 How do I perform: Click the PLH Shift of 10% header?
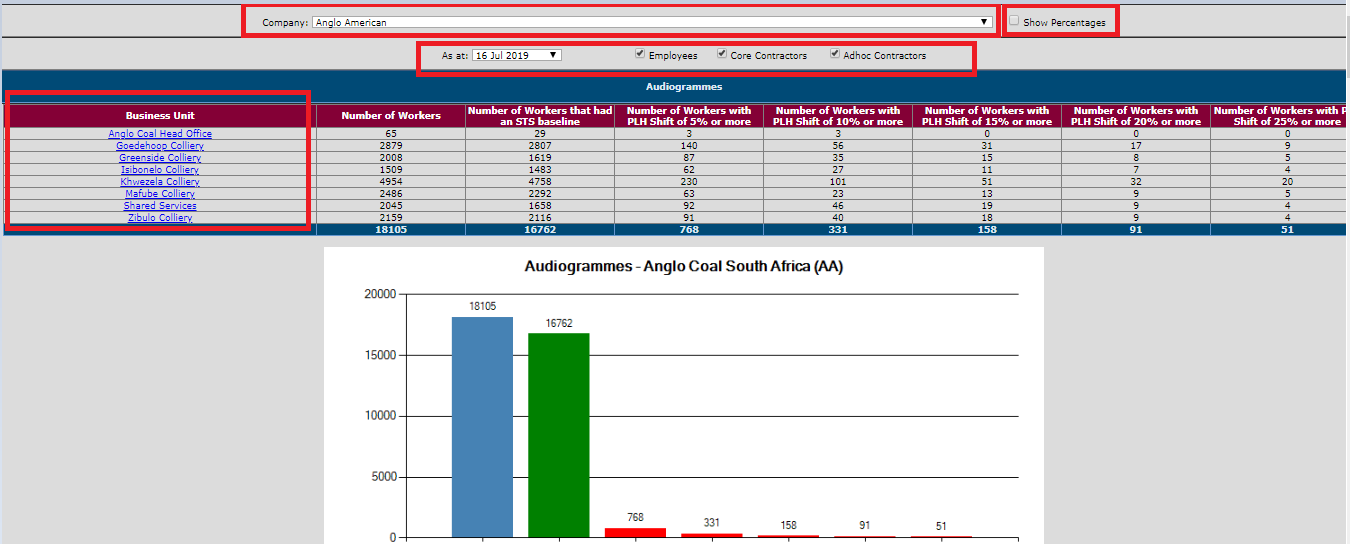click(x=838, y=116)
